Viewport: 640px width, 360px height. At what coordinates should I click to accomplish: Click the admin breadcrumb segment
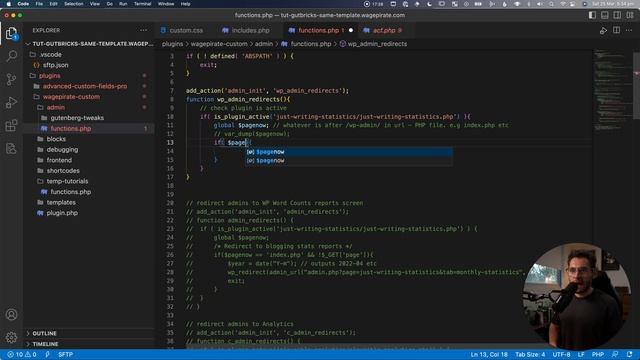point(264,44)
